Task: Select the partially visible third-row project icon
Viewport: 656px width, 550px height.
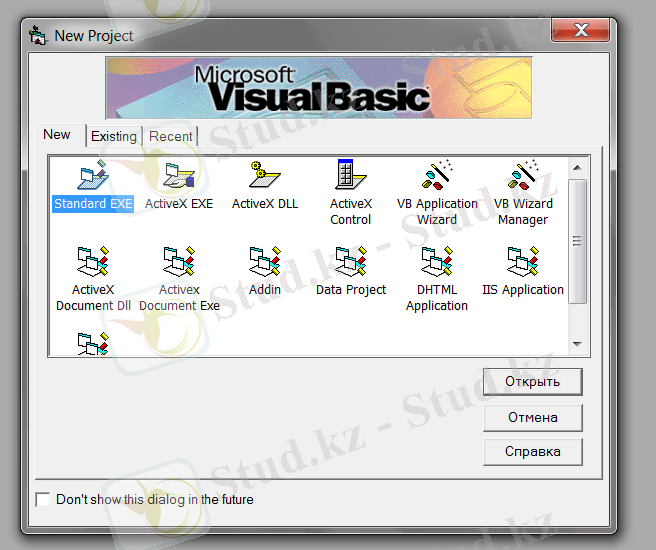Action: [x=93, y=344]
